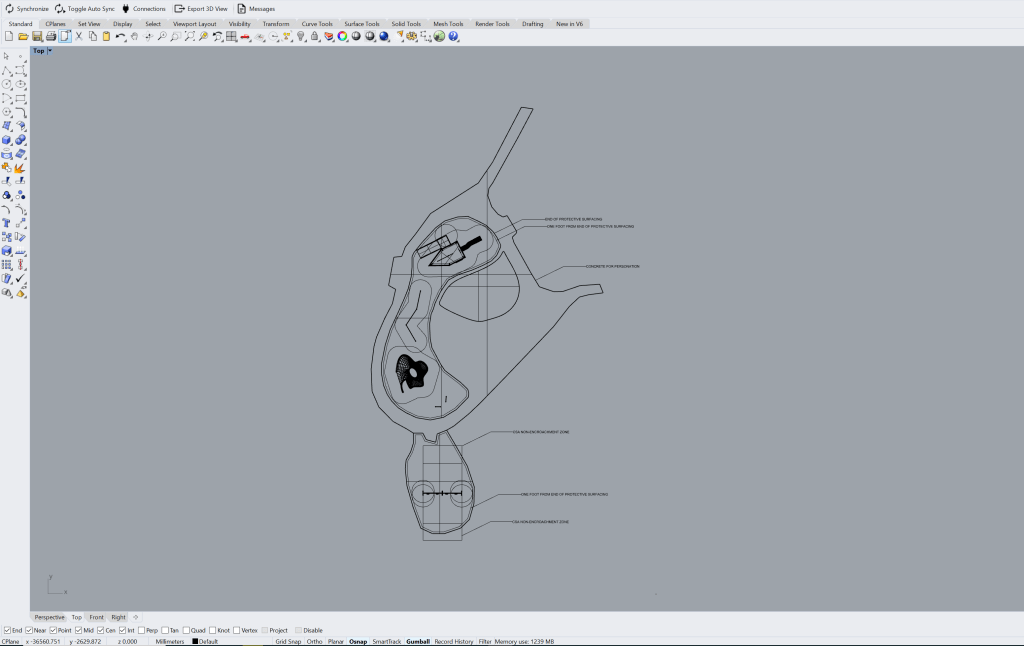Open the color wheel material icon
The height and width of the screenshot is (646, 1024).
tap(342, 37)
